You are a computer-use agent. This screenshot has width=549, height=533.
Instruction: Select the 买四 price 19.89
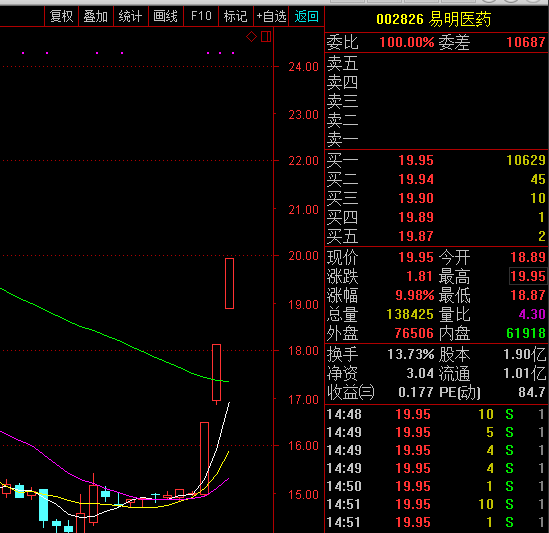coord(416,217)
